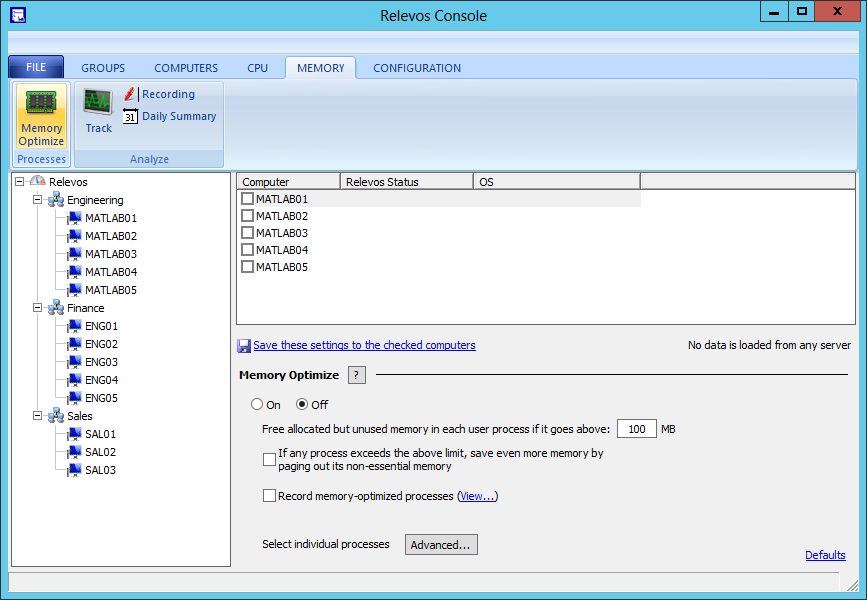Screen dimensions: 867x600
Task: Click the SAL01 computer icon
Action: pos(74,434)
